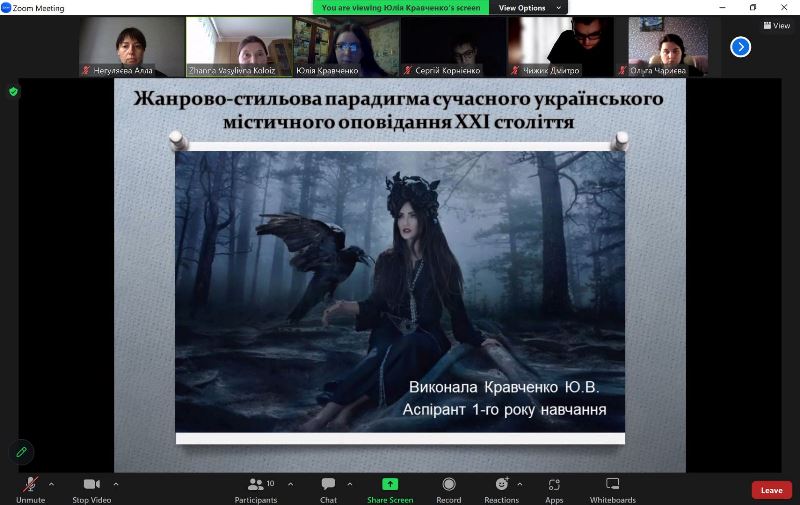This screenshot has height=505, width=800.
Task: Expand audio options arrow next to Unmute
Action: (x=51, y=484)
